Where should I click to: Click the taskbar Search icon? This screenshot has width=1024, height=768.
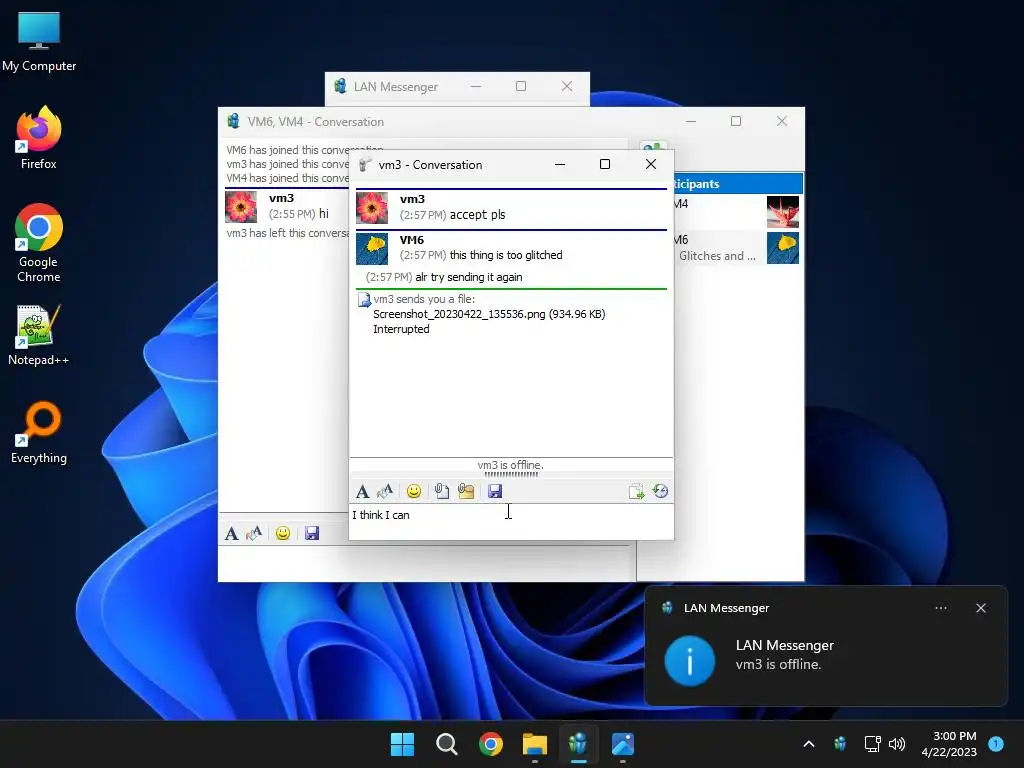tap(447, 744)
